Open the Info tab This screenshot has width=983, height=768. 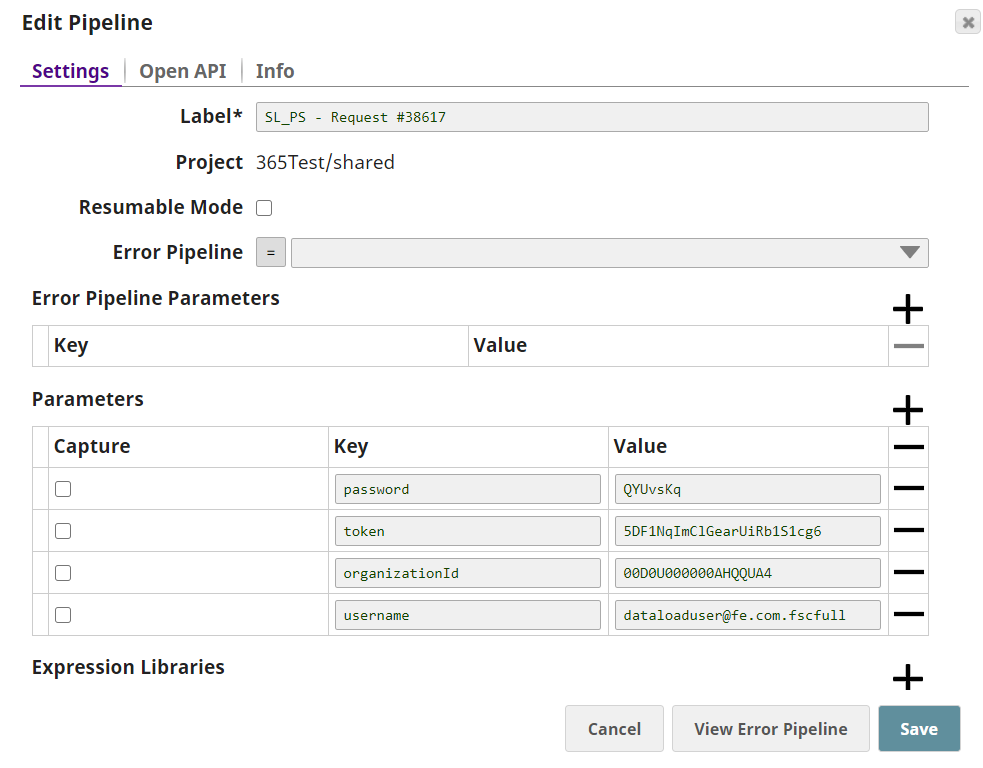pos(275,71)
